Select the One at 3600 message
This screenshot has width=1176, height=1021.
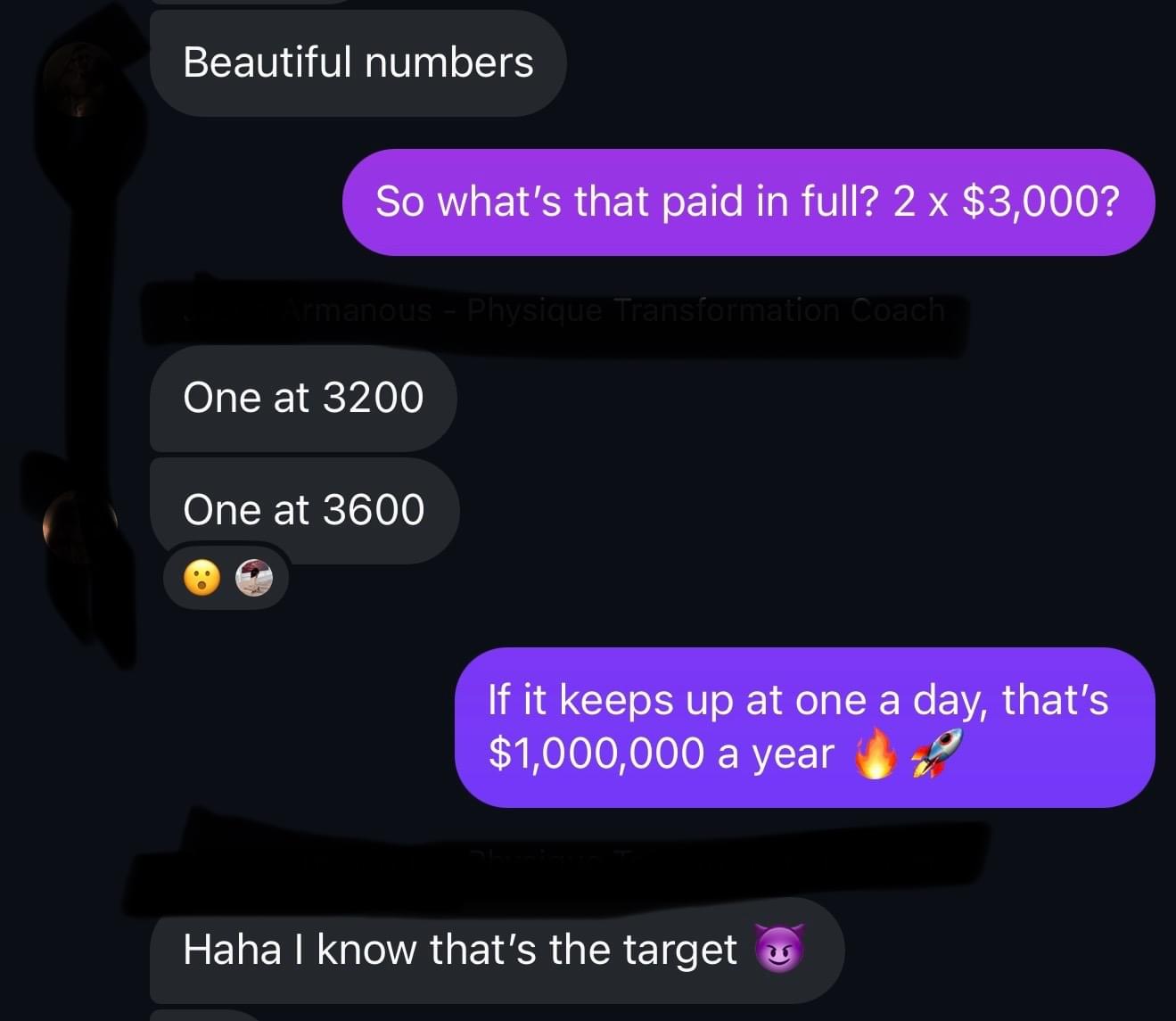coord(304,510)
